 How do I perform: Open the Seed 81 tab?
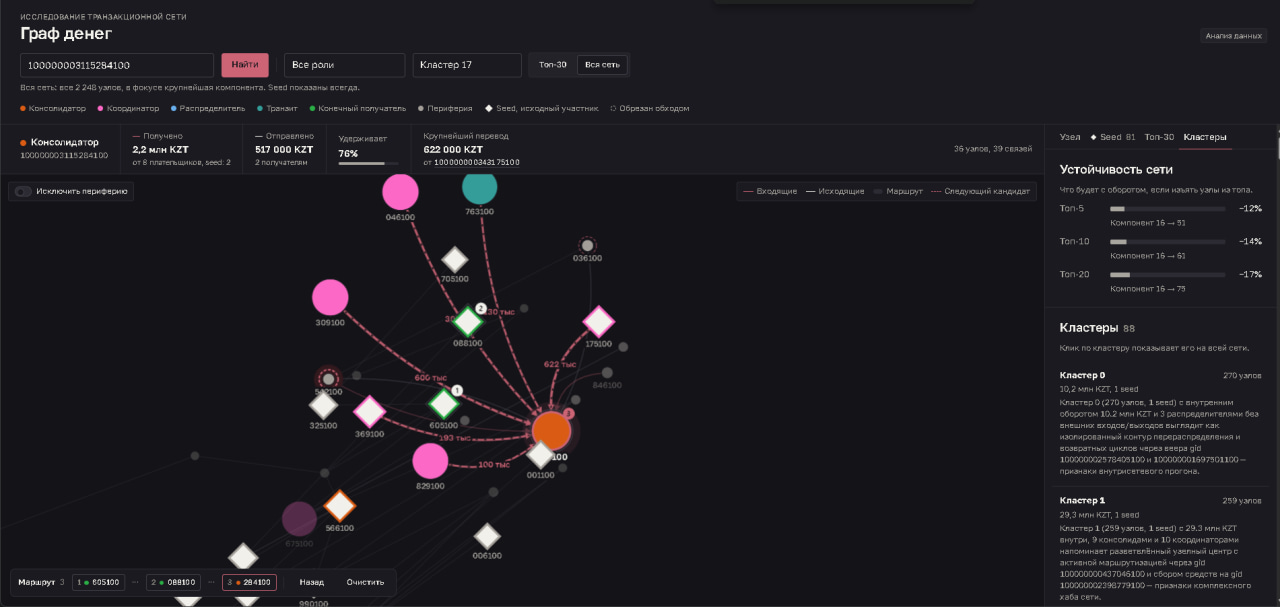click(1112, 137)
